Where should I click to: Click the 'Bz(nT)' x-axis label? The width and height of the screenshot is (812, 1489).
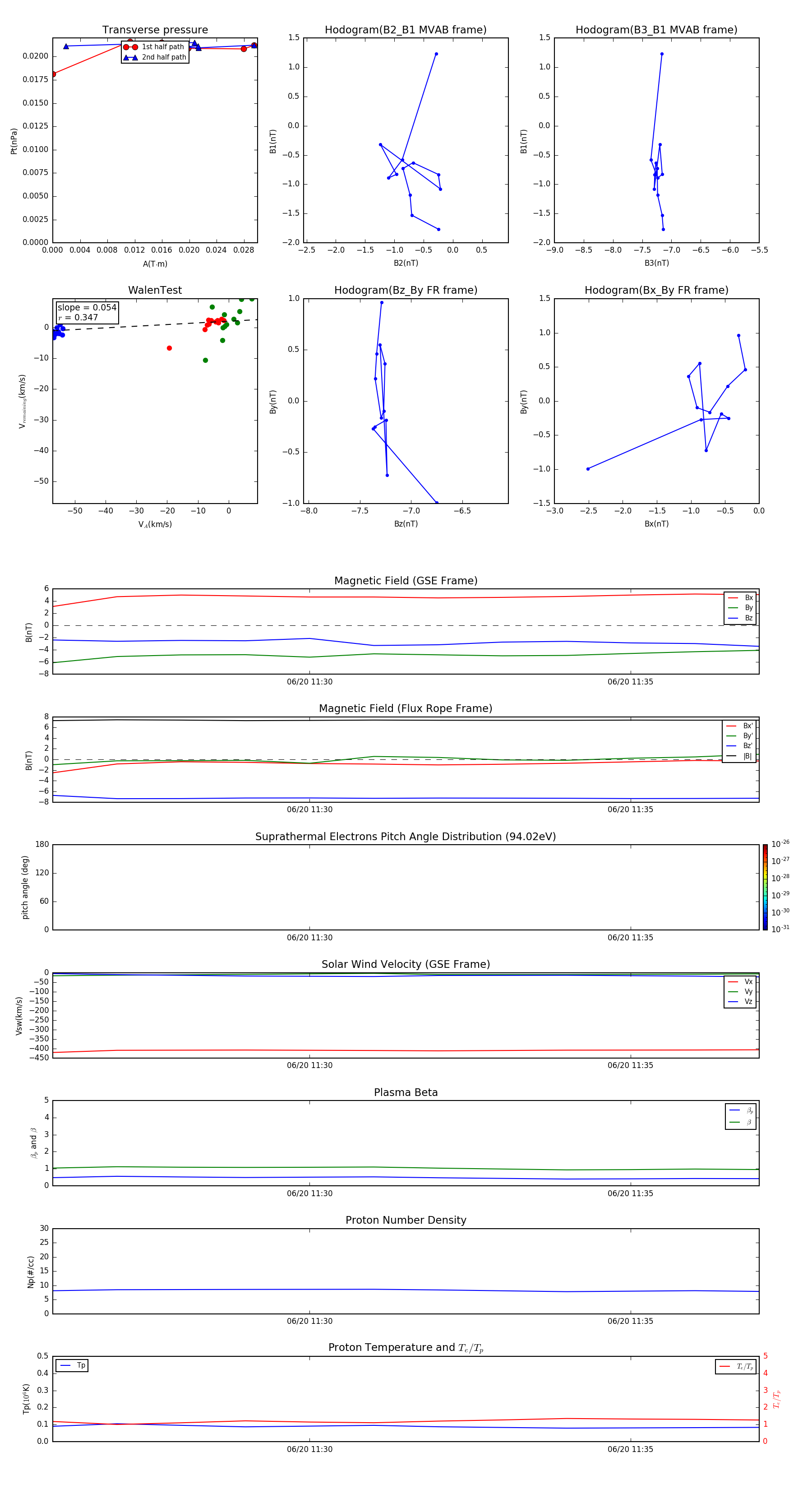click(406, 524)
